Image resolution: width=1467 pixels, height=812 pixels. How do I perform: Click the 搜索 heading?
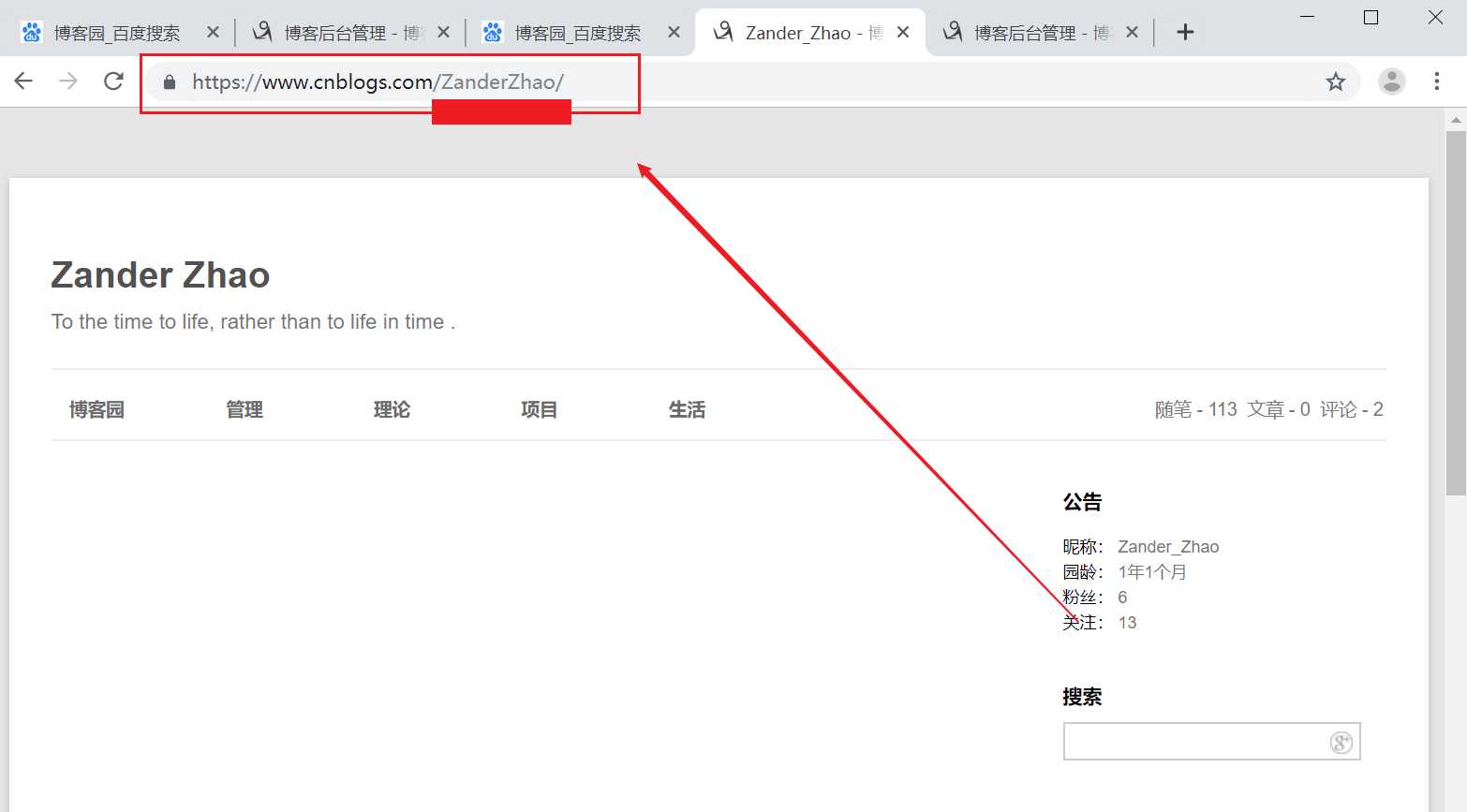[1082, 697]
